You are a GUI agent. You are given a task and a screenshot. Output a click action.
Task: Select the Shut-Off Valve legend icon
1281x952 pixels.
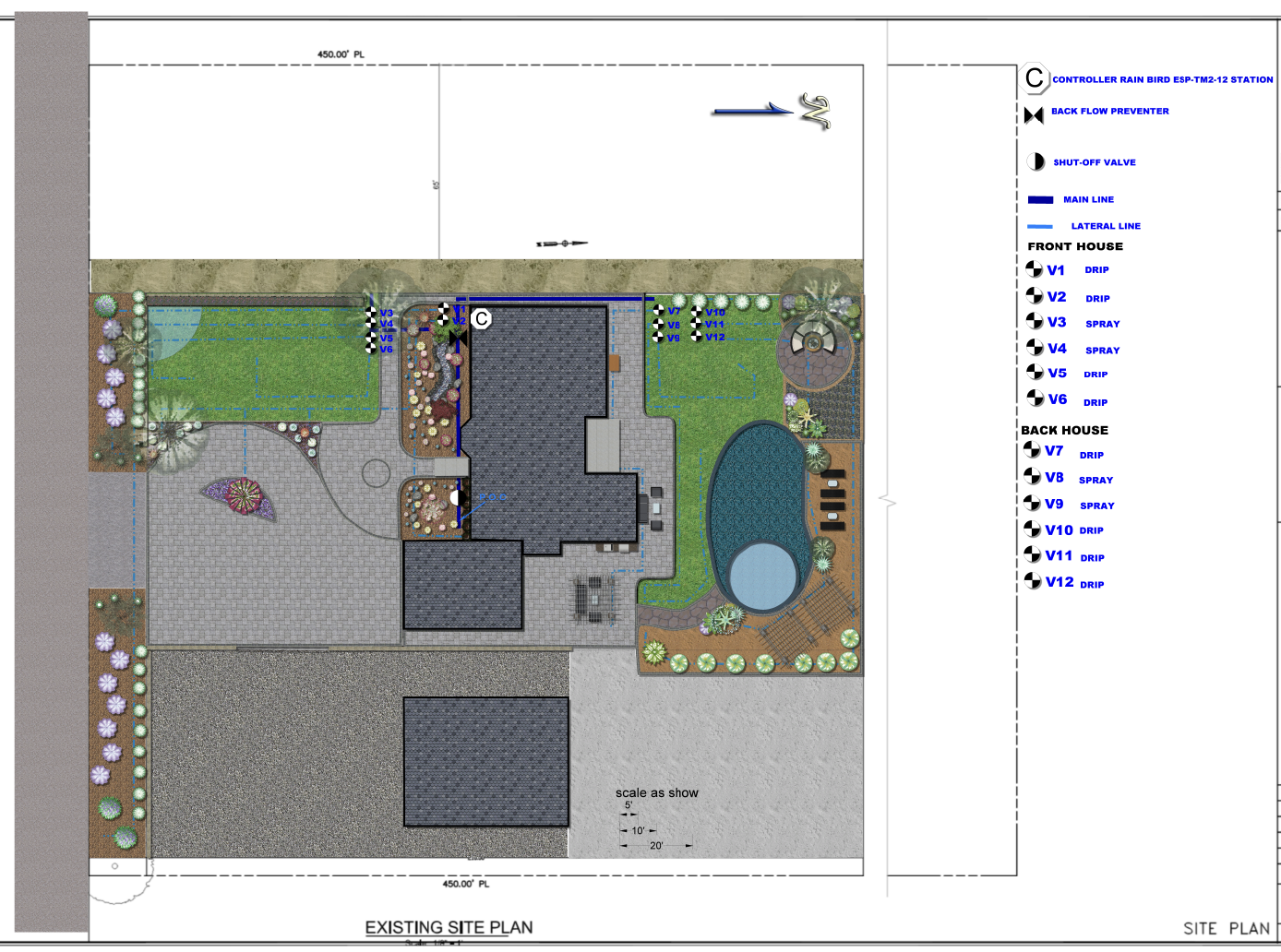pyautogui.click(x=1034, y=161)
